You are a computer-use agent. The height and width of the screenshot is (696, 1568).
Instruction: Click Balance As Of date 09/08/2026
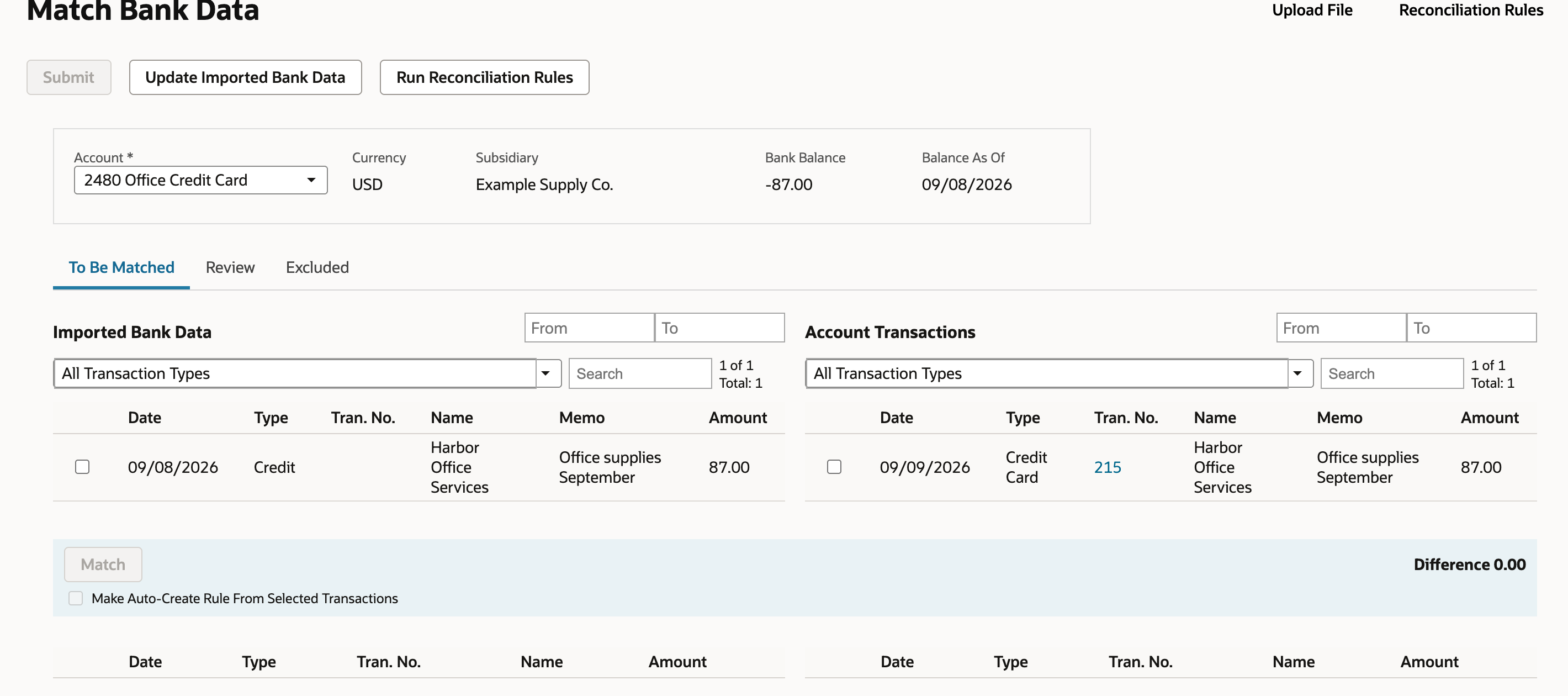pyautogui.click(x=967, y=184)
